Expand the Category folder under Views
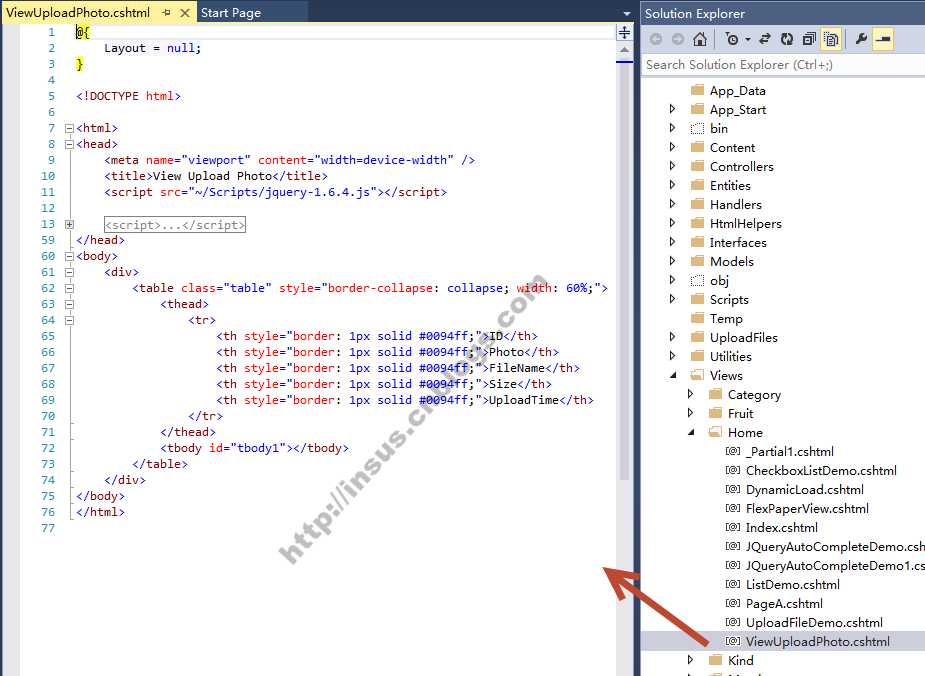925x676 pixels. [x=690, y=394]
